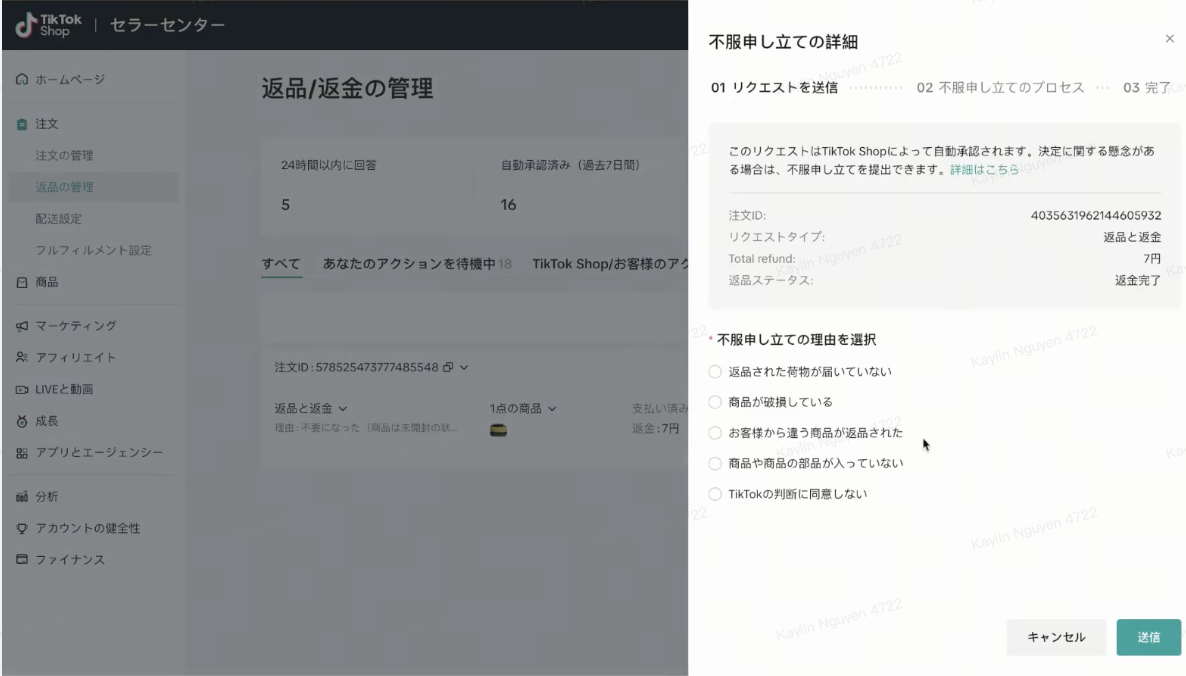Screen dimensions: 1186x676
Task: Open マーケティング menu item
Action: click(76, 326)
